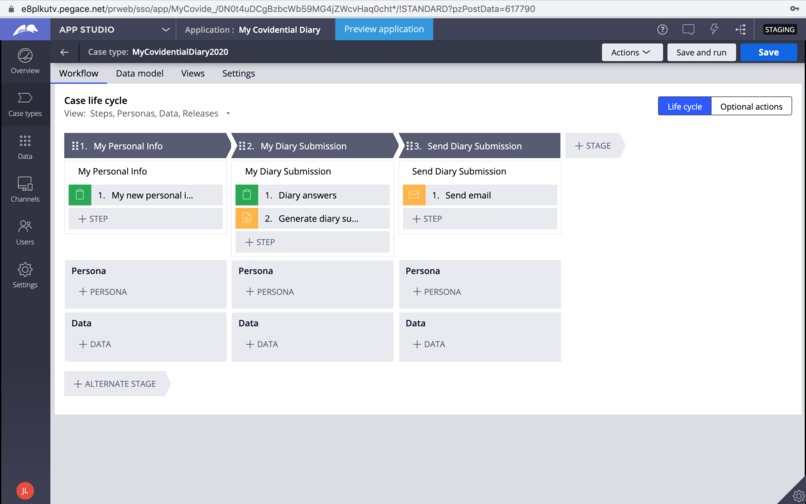
Task: Click drag handle of My Diary Submission stage
Action: (x=242, y=146)
